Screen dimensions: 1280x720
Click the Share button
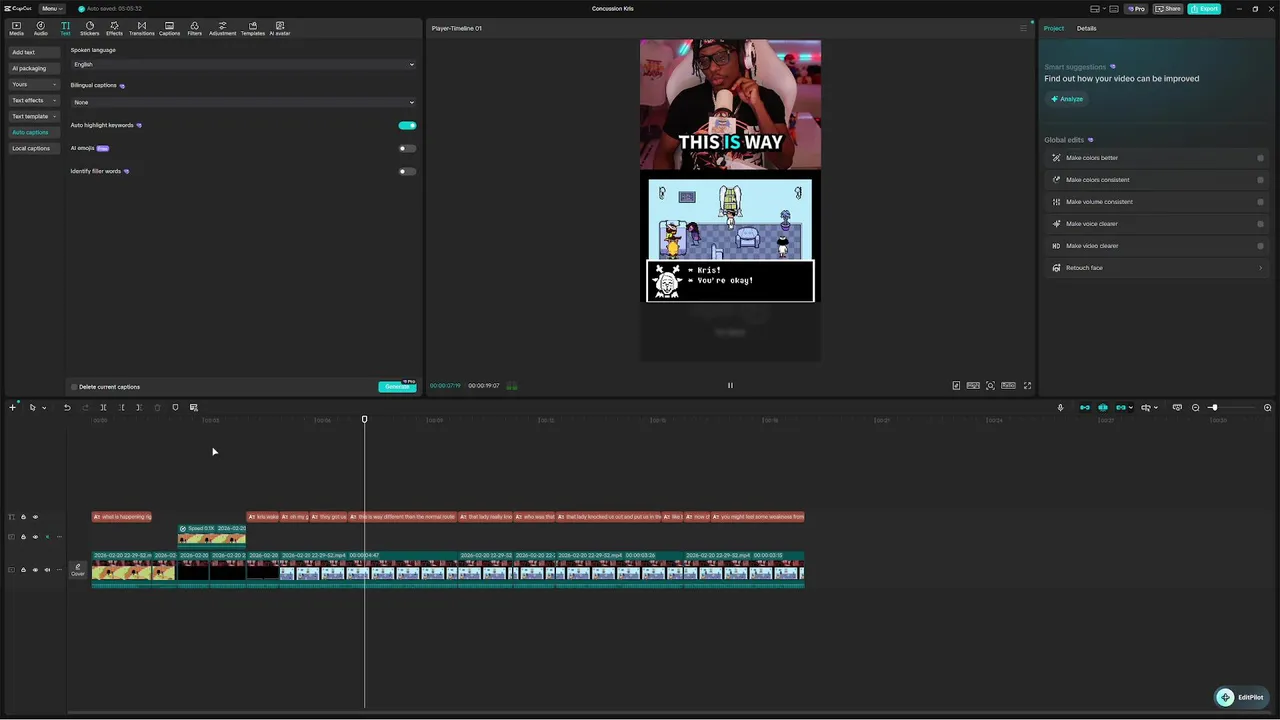(x=1167, y=9)
